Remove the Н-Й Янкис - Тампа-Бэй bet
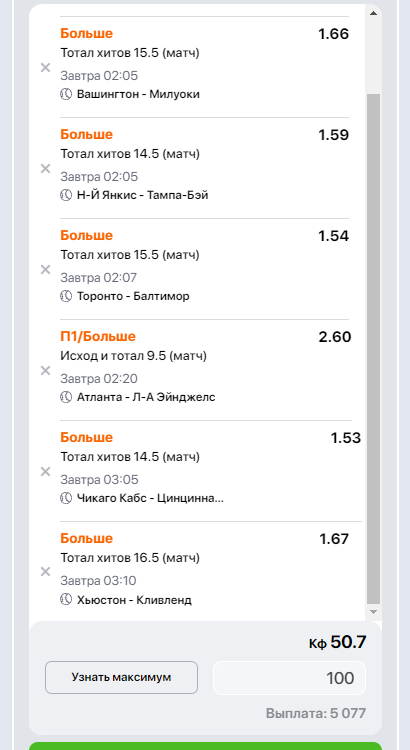The width and height of the screenshot is (410, 750). tap(45, 168)
